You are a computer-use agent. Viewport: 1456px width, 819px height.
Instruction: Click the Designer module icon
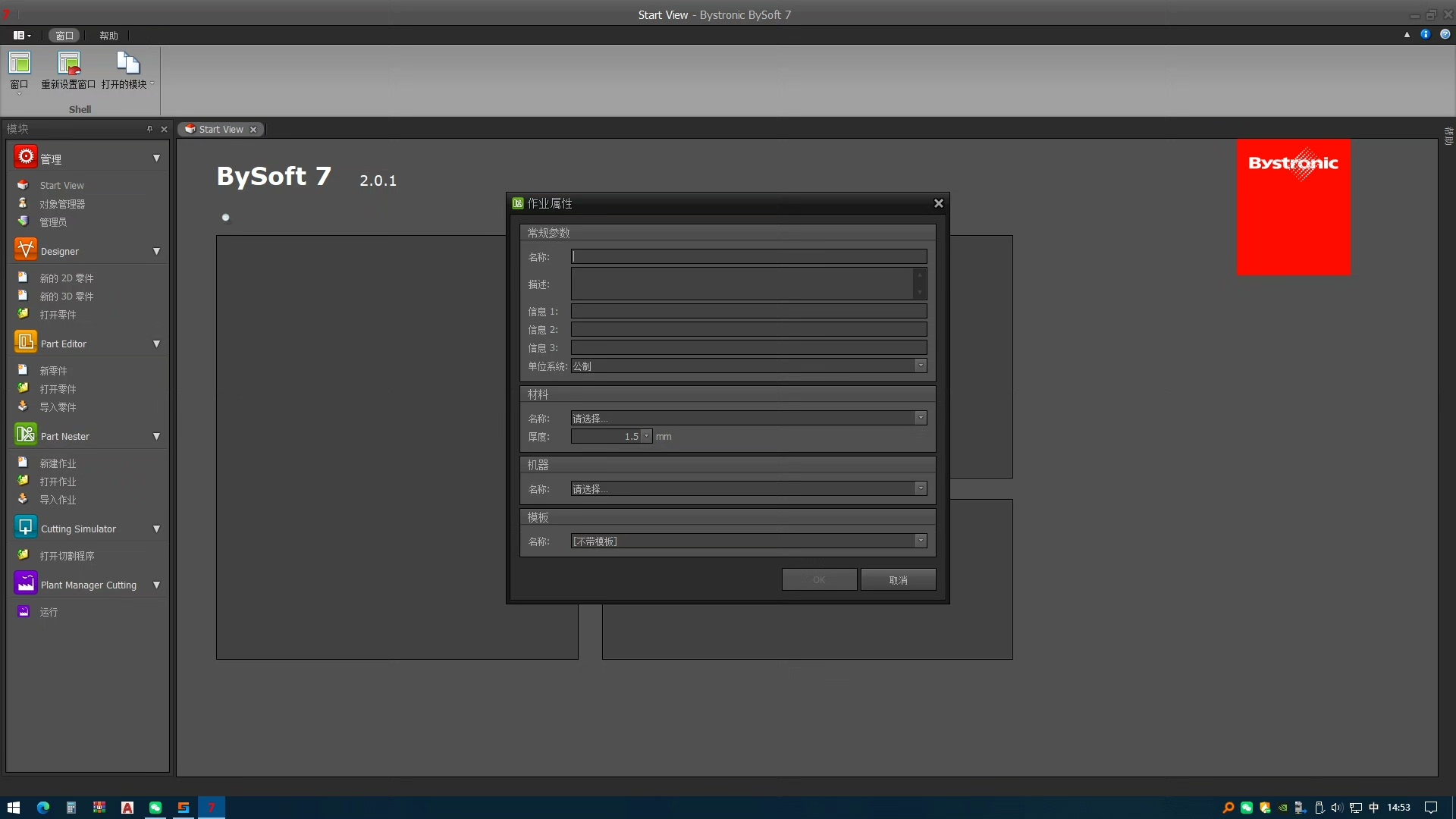tap(25, 249)
